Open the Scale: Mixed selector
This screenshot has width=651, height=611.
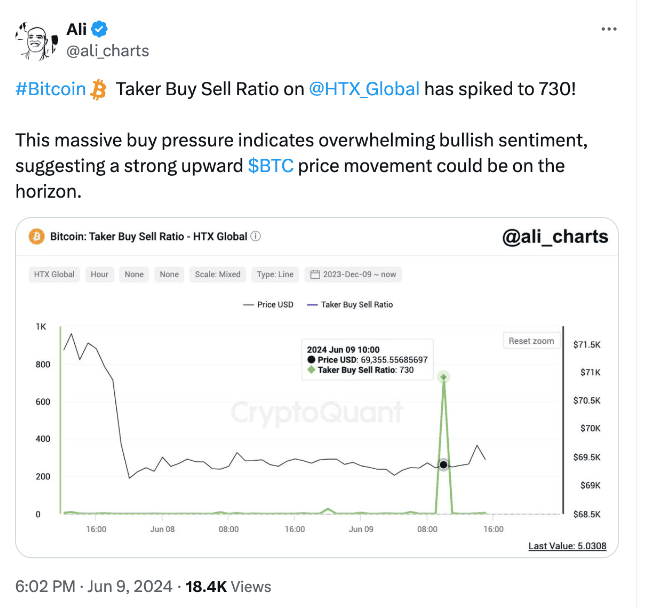pyautogui.click(x=218, y=274)
